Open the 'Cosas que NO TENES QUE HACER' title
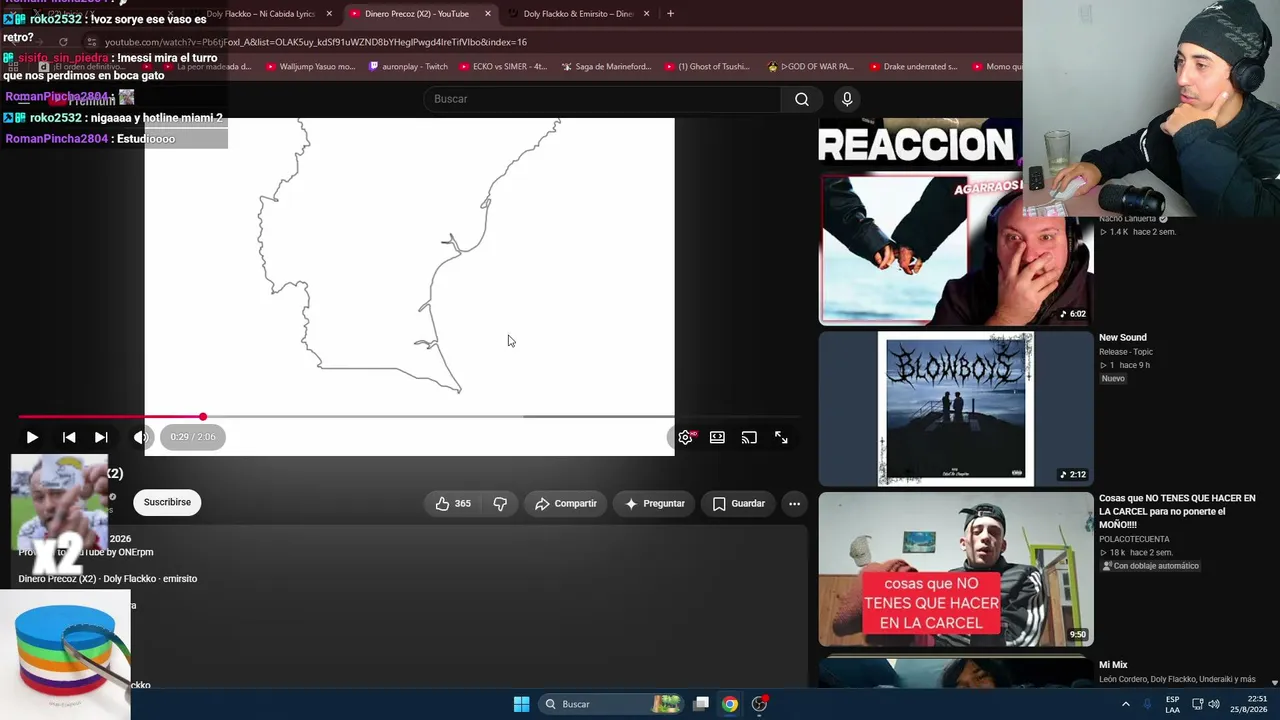Image resolution: width=1280 pixels, height=720 pixels. click(x=1177, y=511)
